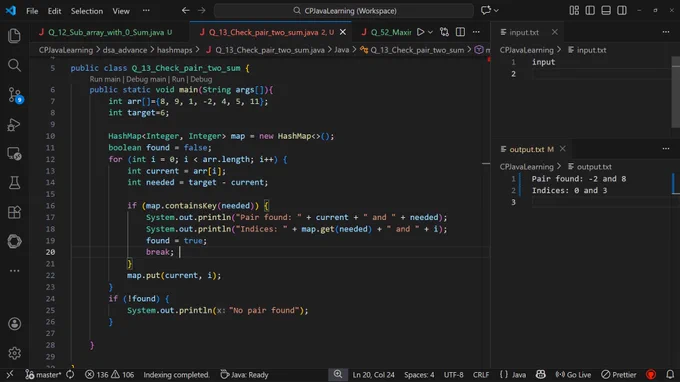Open the View menu

pyautogui.click(x=121, y=11)
